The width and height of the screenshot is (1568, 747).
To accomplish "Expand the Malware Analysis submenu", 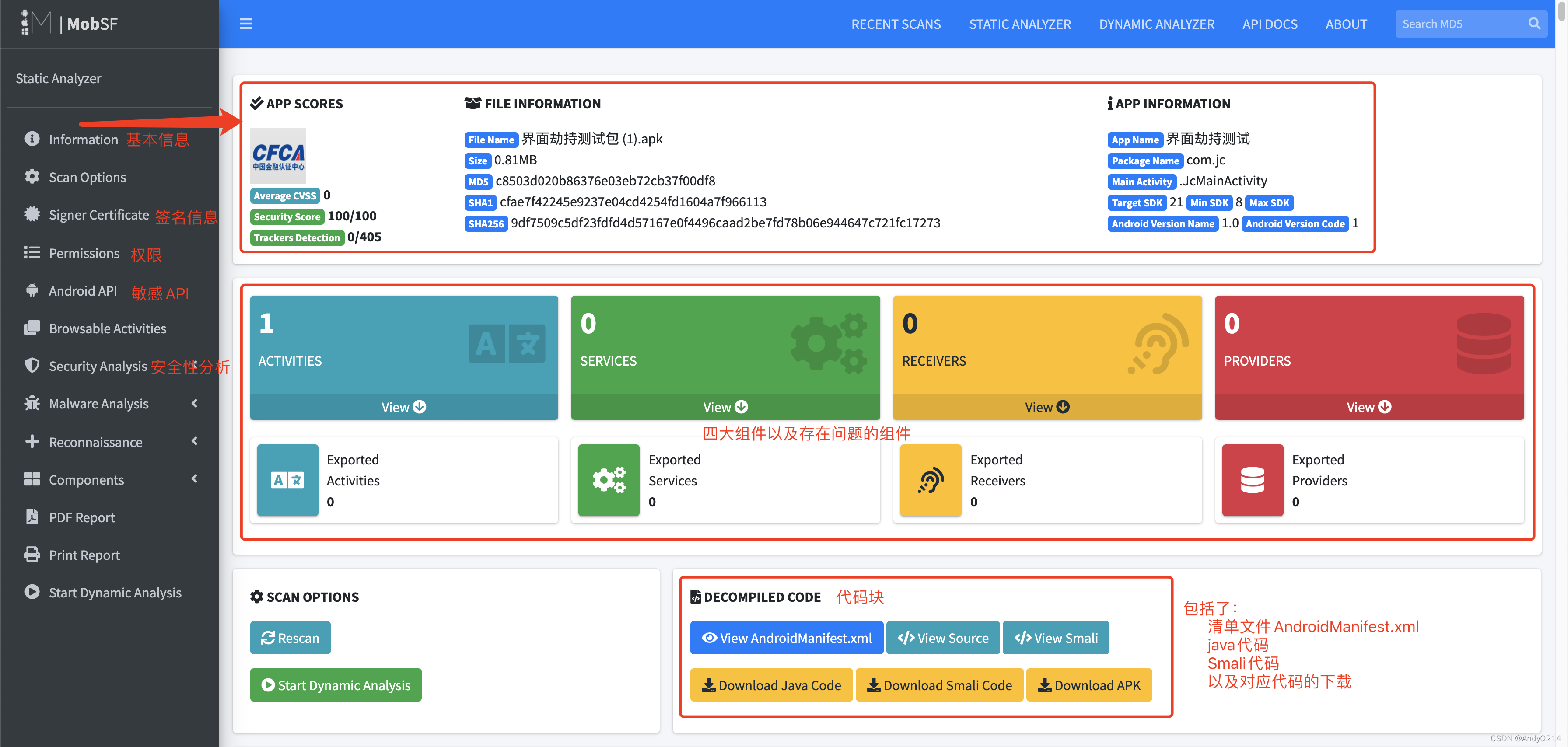I will click(x=98, y=403).
